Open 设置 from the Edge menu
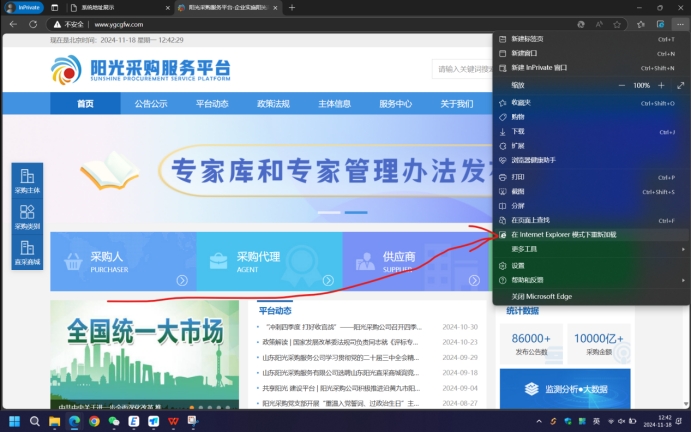 click(x=518, y=265)
